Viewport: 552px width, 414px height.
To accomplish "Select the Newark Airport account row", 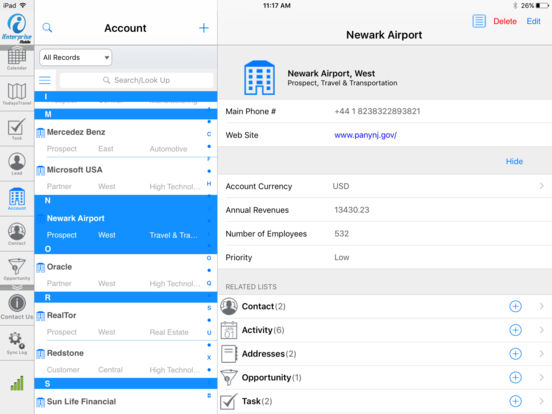I will coord(126,225).
